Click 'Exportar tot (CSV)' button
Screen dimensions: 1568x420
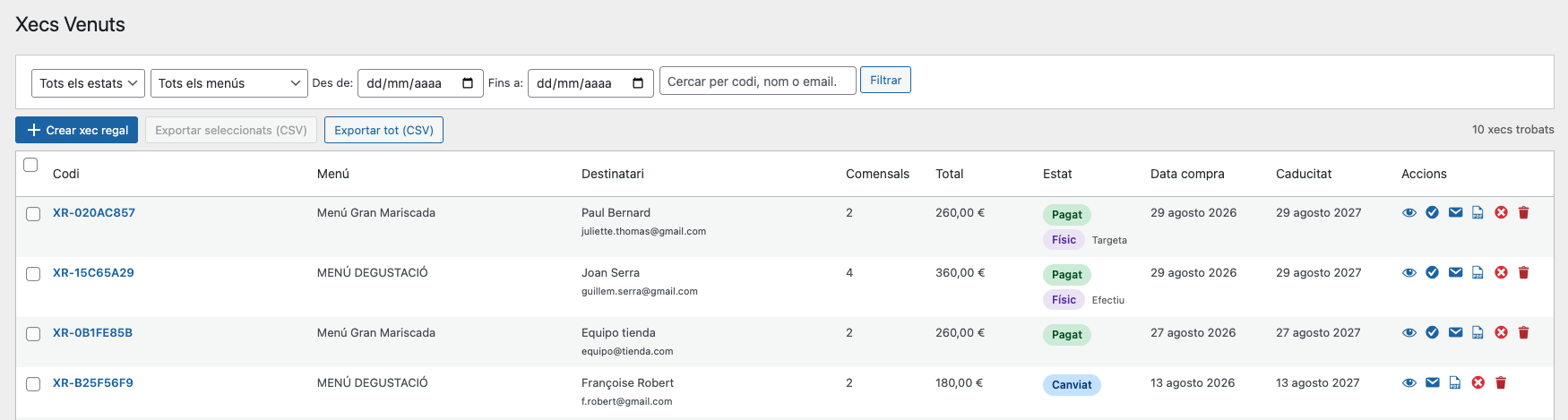[x=383, y=130]
